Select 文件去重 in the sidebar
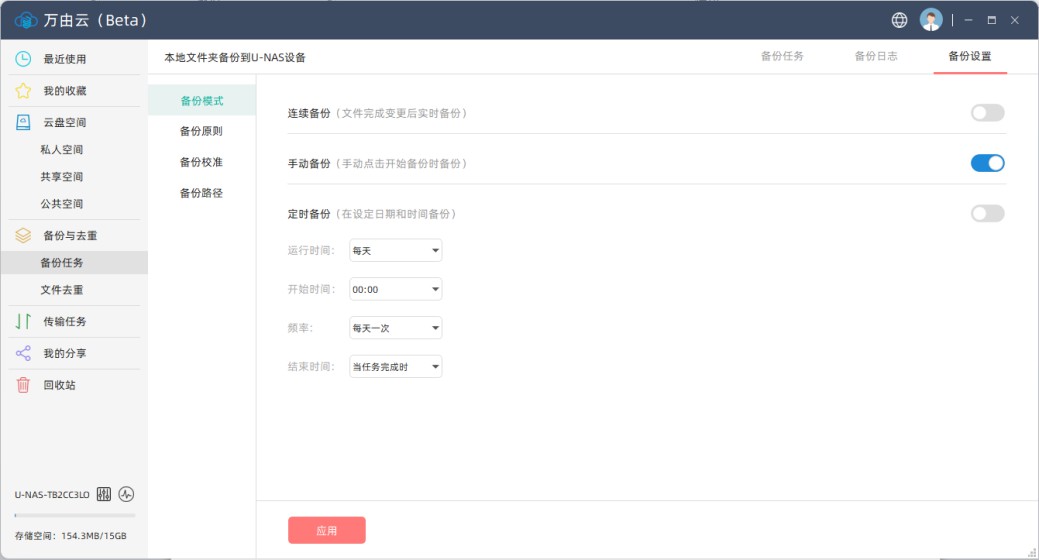The width and height of the screenshot is (1039, 560). click(62, 290)
